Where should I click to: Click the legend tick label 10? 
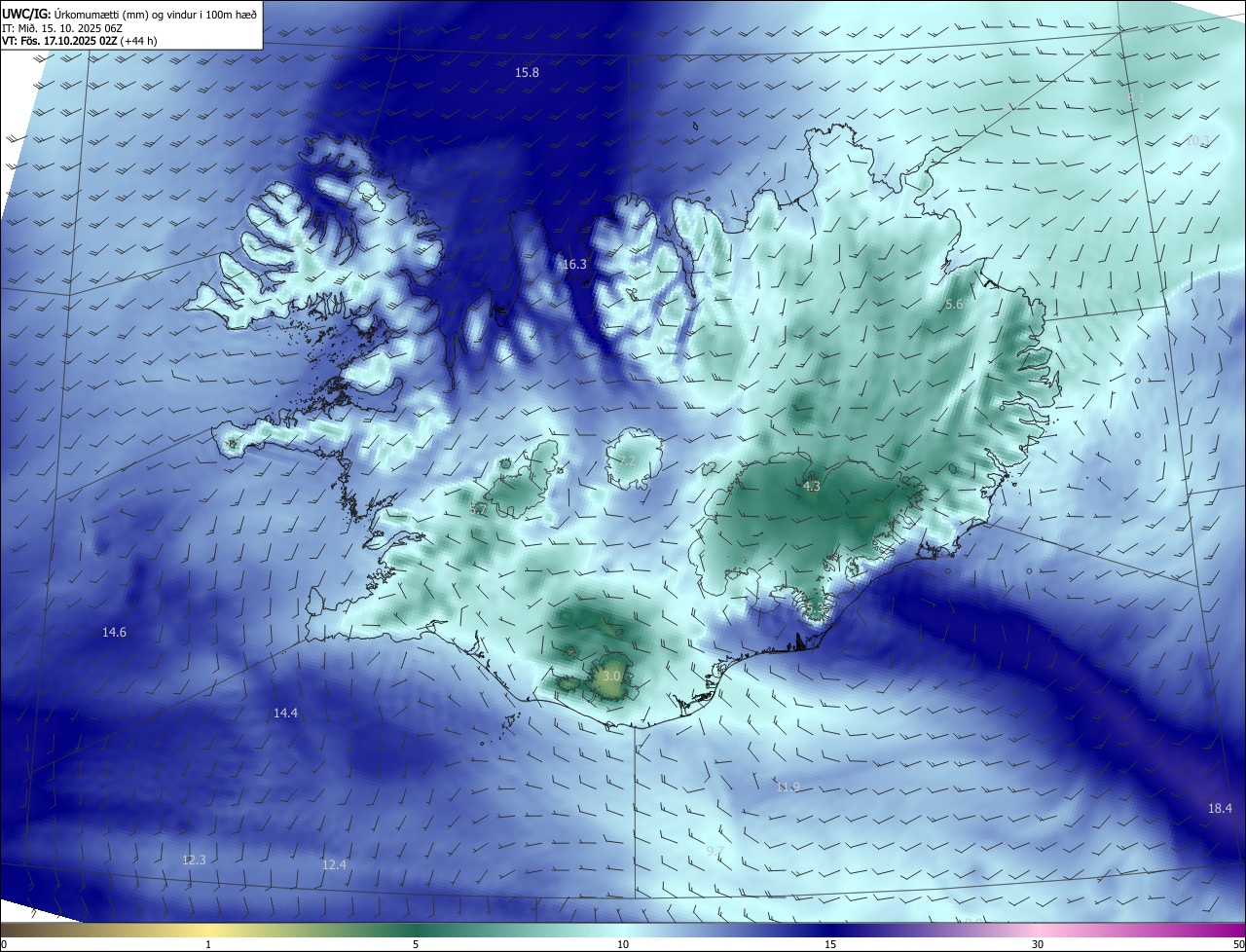pyautogui.click(x=623, y=944)
